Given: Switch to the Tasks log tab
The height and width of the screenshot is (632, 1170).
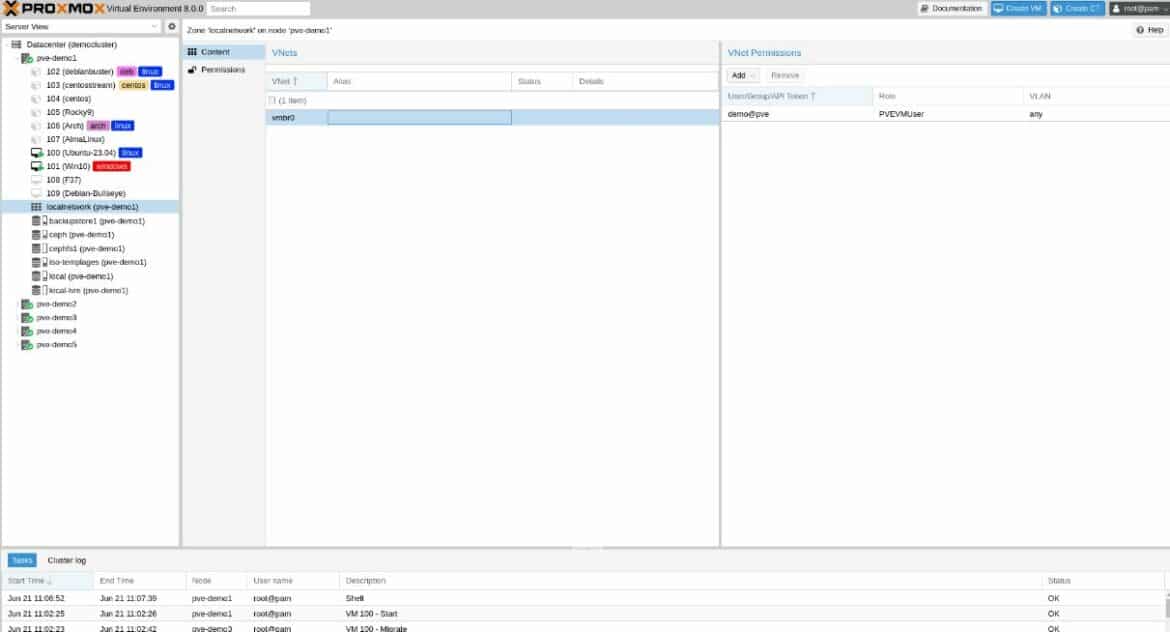Looking at the screenshot, I should pos(22,560).
